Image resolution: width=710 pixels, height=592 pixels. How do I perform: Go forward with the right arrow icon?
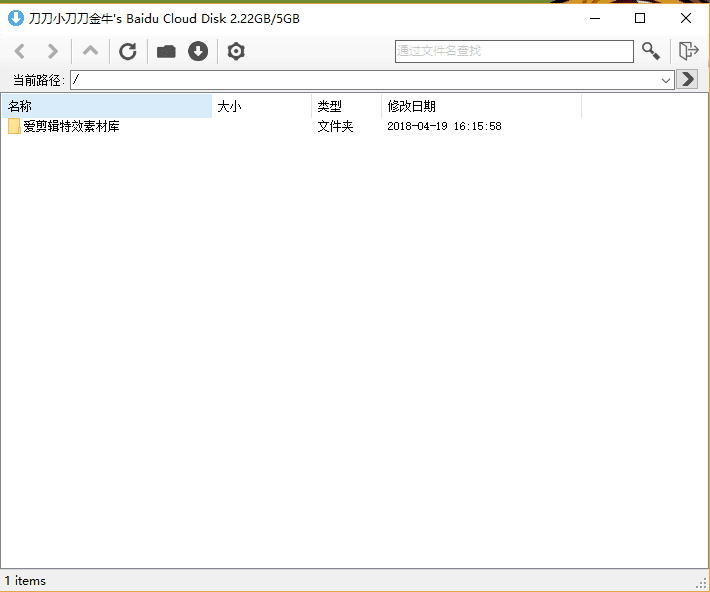53,51
